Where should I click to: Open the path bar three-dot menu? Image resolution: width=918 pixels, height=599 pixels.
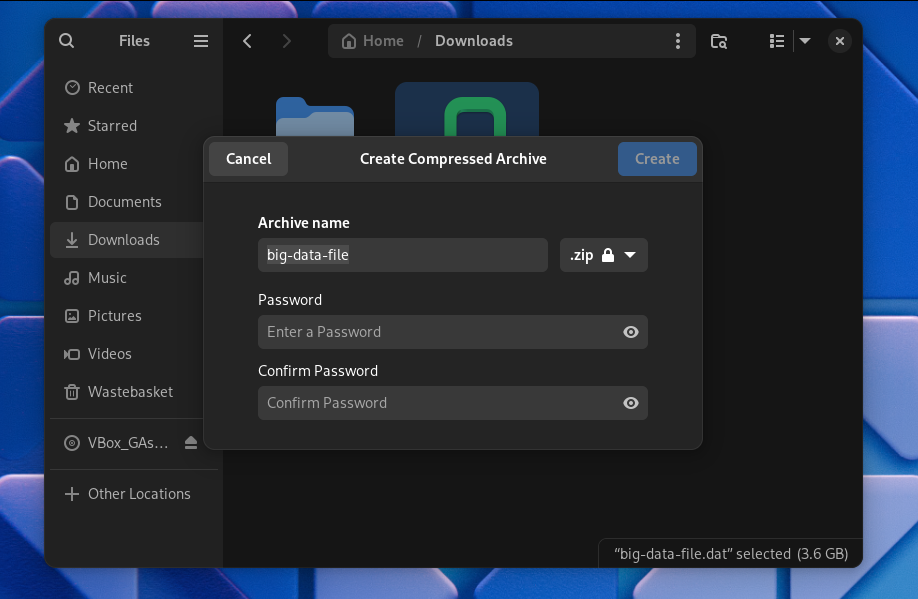(x=677, y=41)
